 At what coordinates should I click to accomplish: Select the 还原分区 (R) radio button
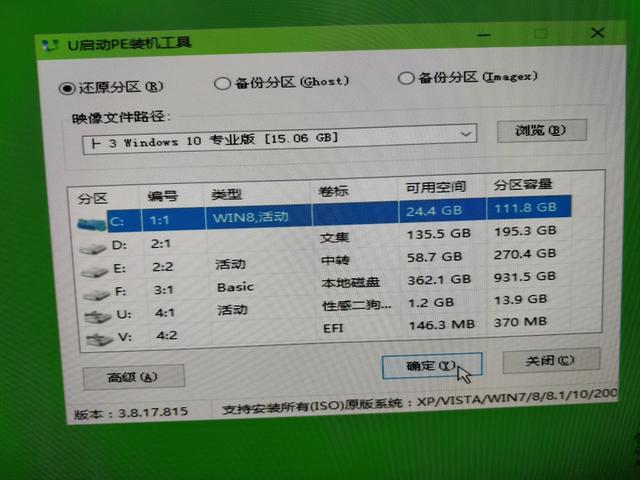click(67, 88)
